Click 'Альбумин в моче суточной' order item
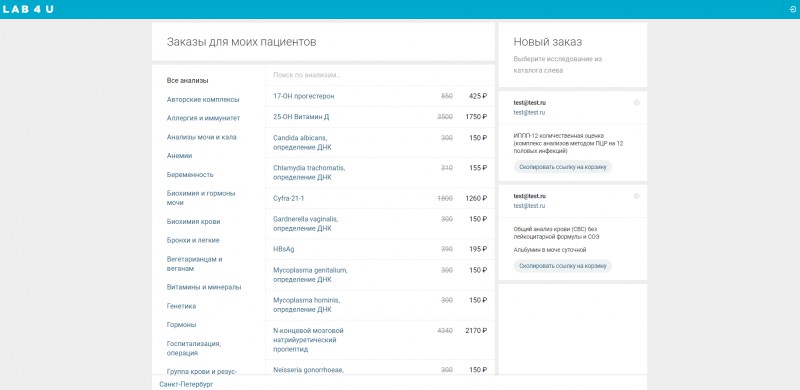 point(549,250)
